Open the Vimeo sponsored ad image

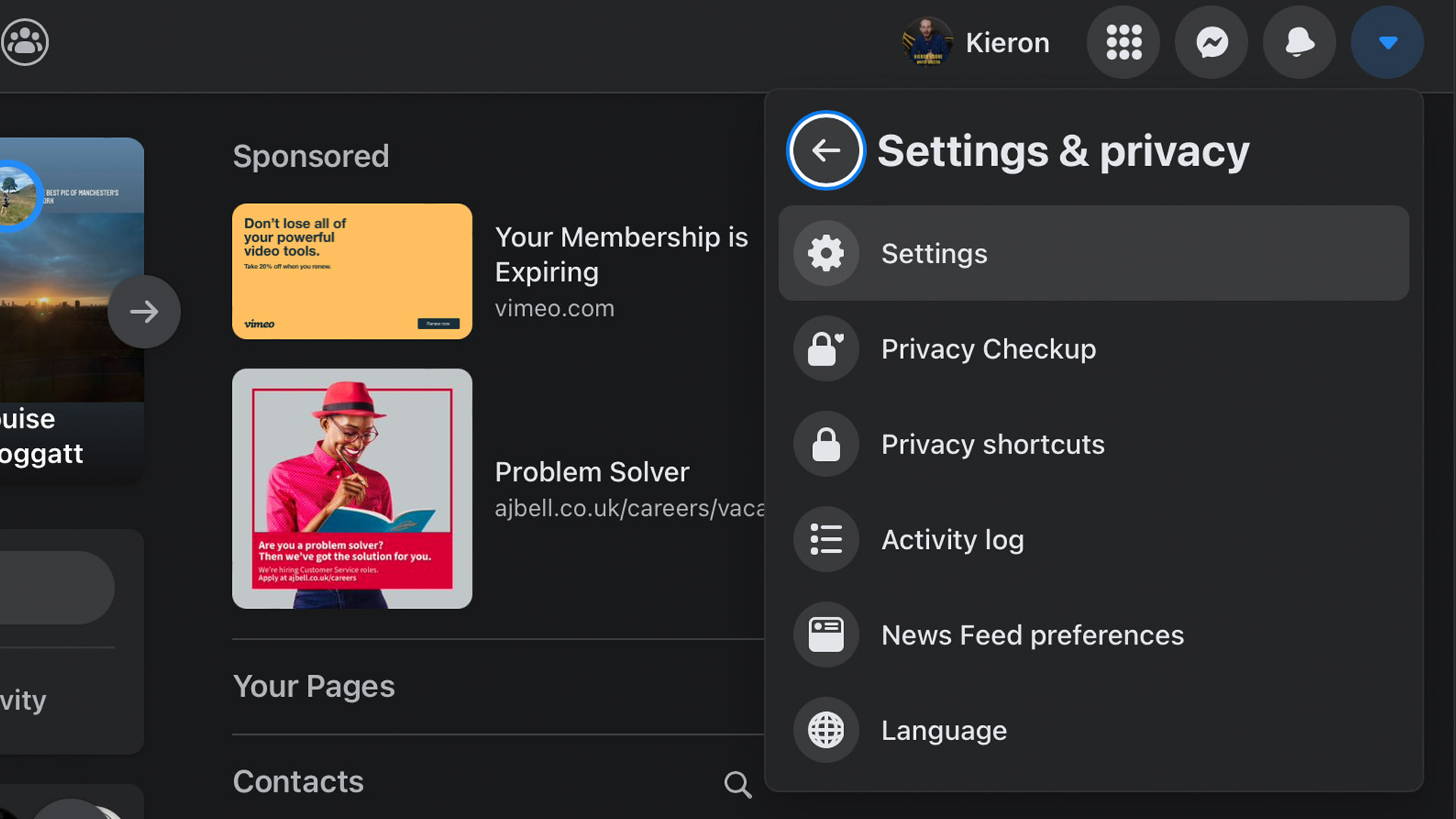352,271
